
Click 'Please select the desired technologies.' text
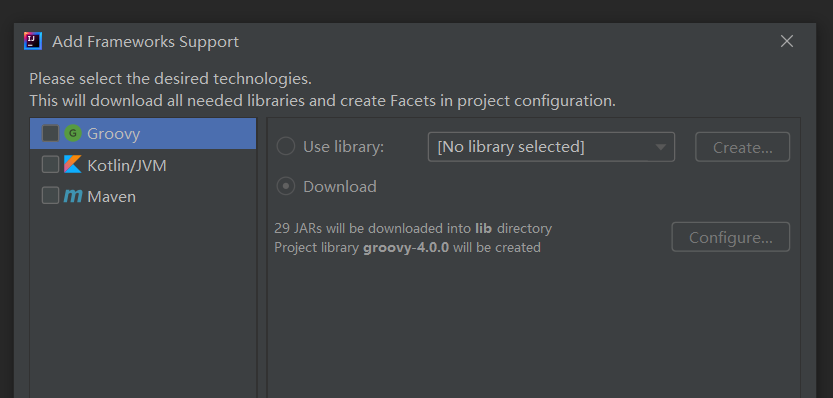point(170,79)
